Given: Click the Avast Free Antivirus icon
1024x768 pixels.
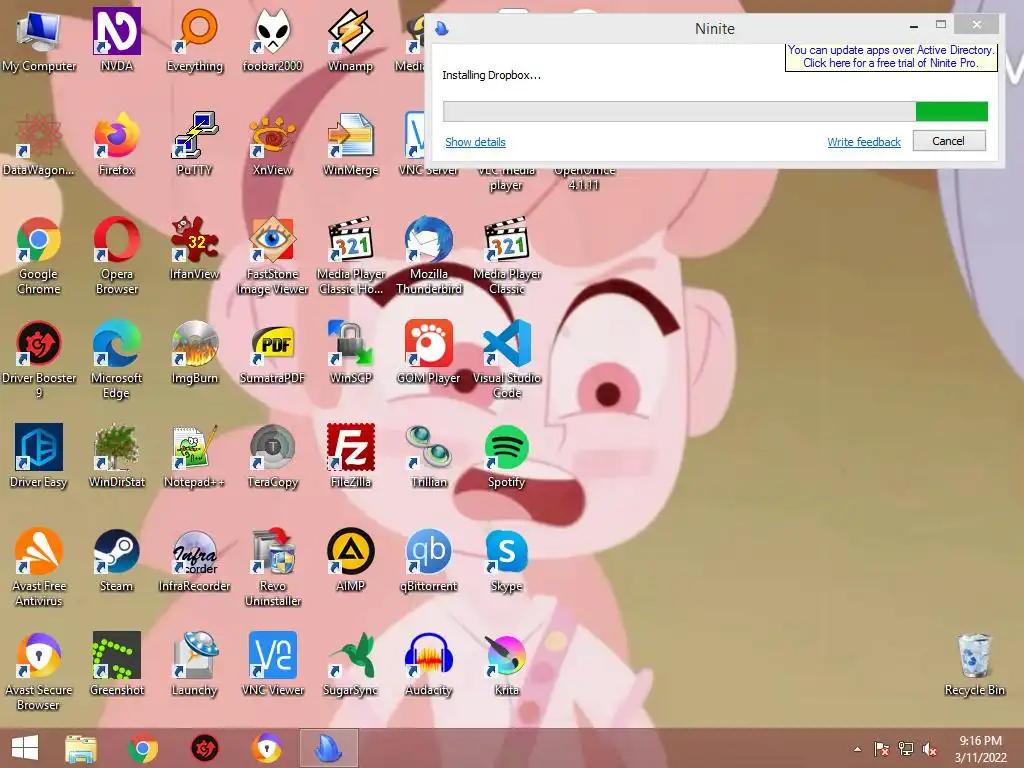Looking at the screenshot, I should pos(39,567).
